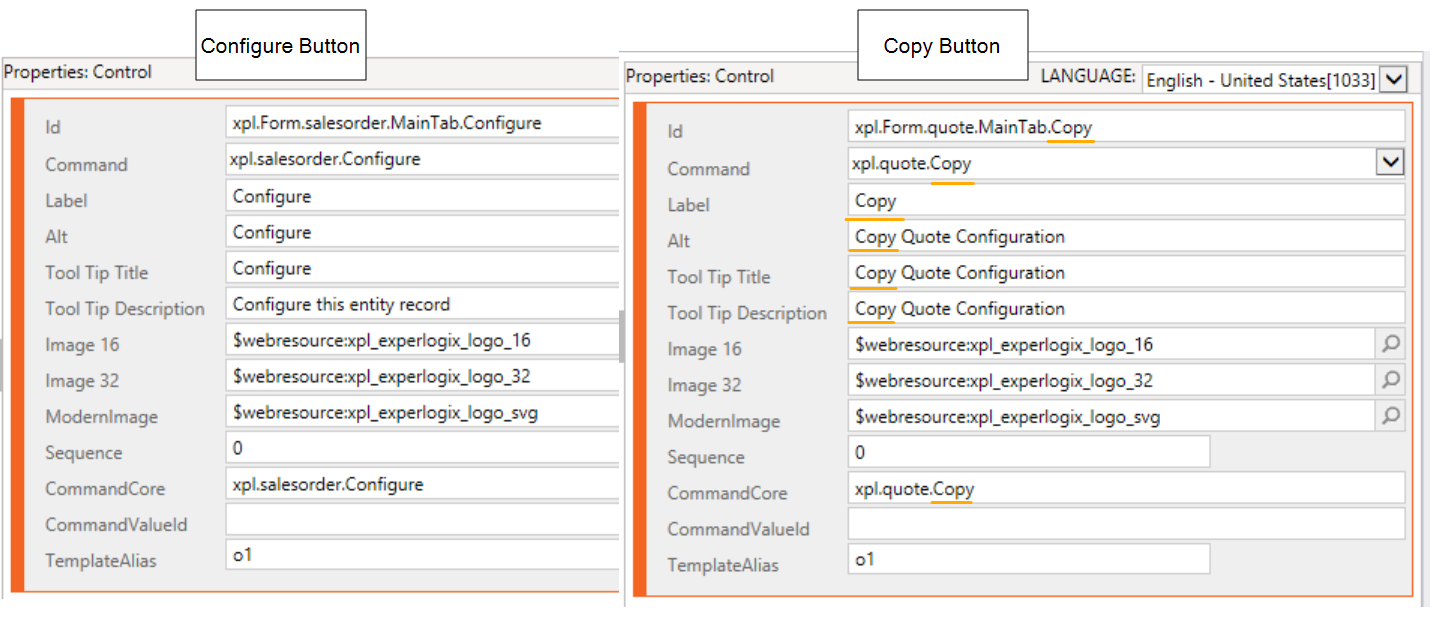Image resolution: width=1440 pixels, height=617 pixels.
Task: Click the 'Sequence' label in the Configure panel
Action: pos(83,453)
